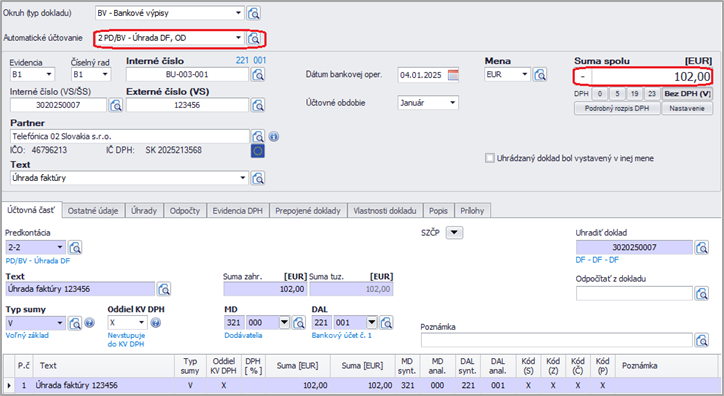724x396 pixels.
Task: Click Suma zahr. amount field
Action: 265,289
